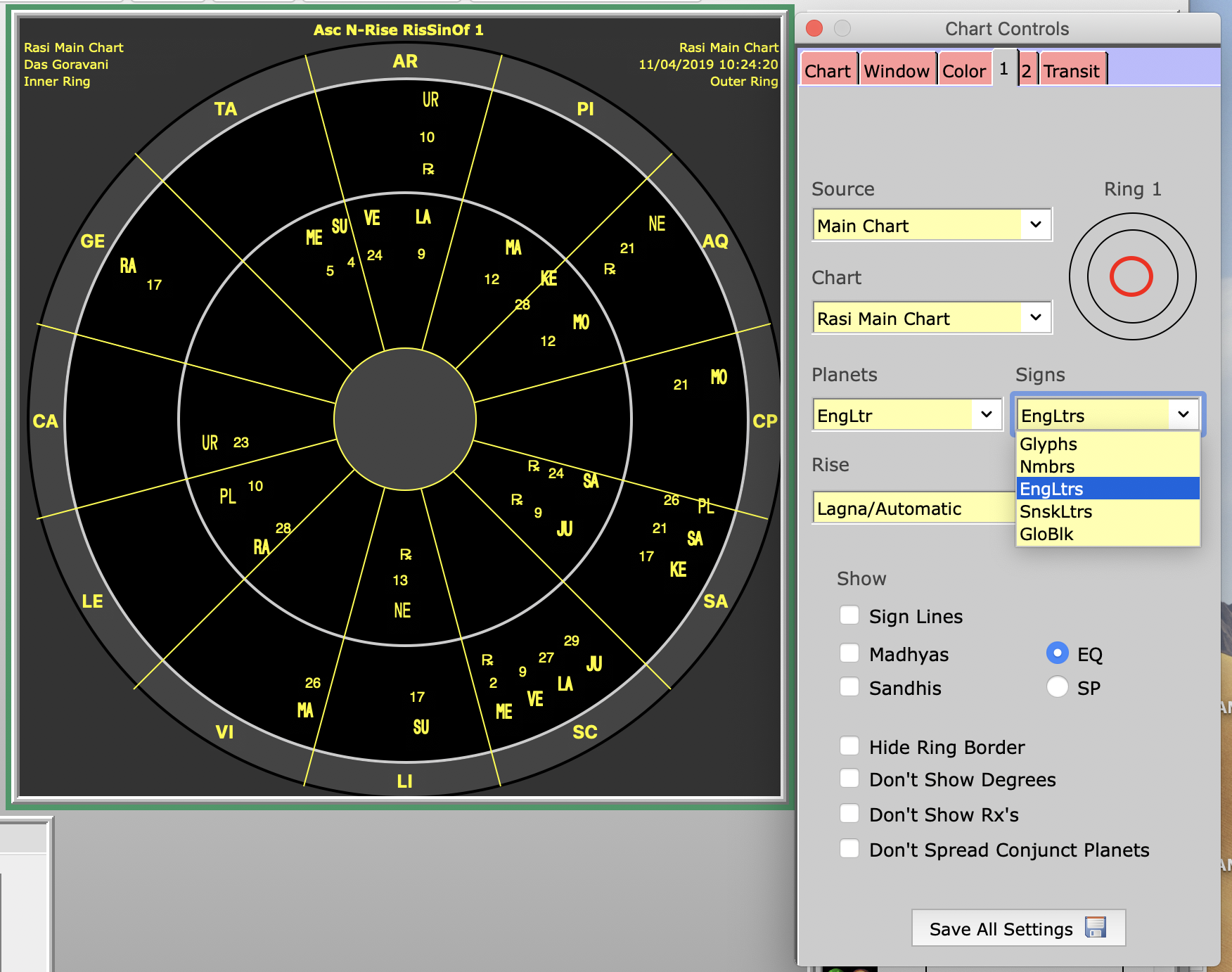Image resolution: width=1232 pixels, height=972 pixels.
Task: Check Don't Show Degrees option
Action: [x=849, y=779]
